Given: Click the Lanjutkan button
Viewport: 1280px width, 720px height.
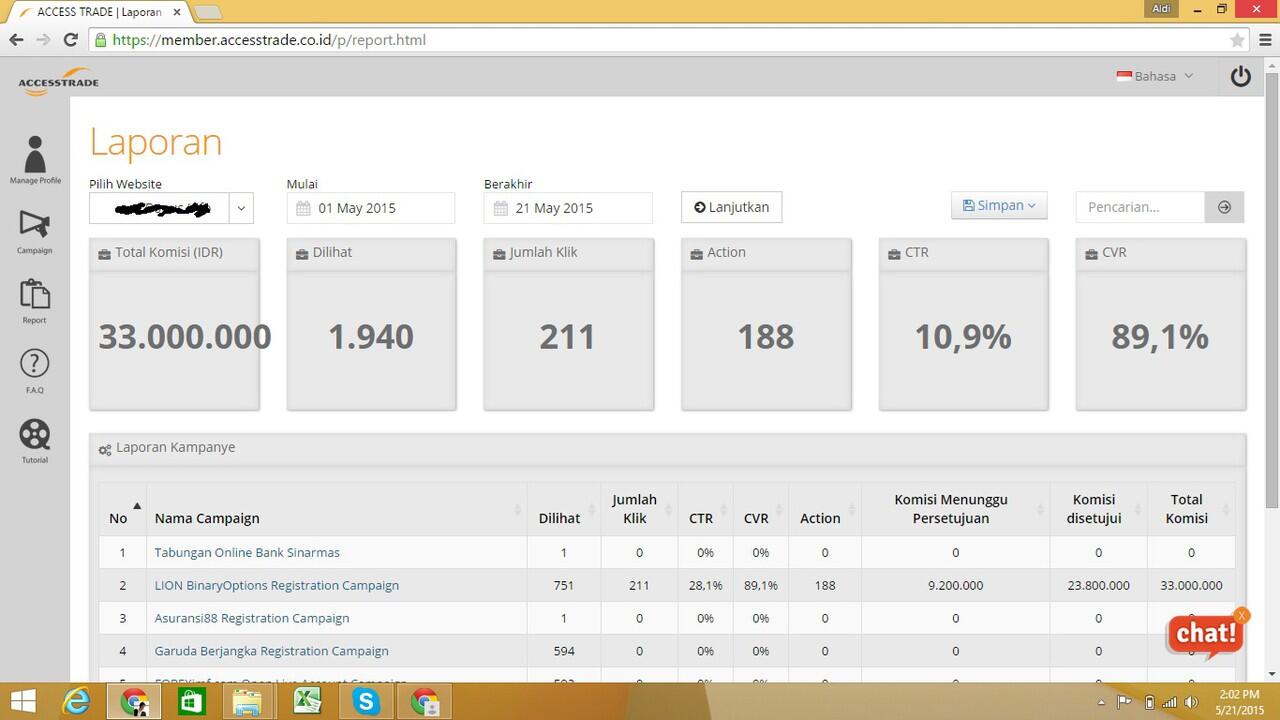Looking at the screenshot, I should pos(731,207).
